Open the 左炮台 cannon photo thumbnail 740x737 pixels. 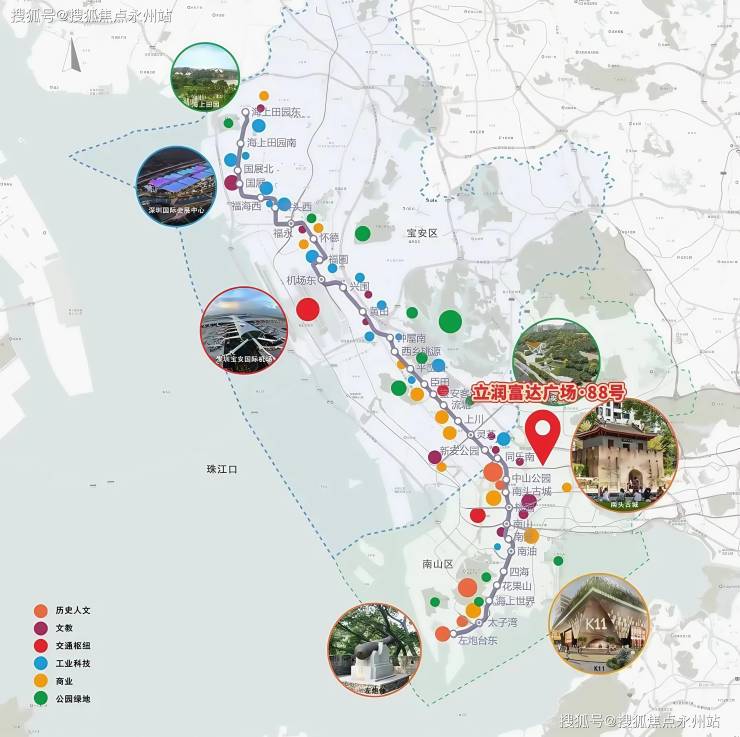(x=374, y=650)
